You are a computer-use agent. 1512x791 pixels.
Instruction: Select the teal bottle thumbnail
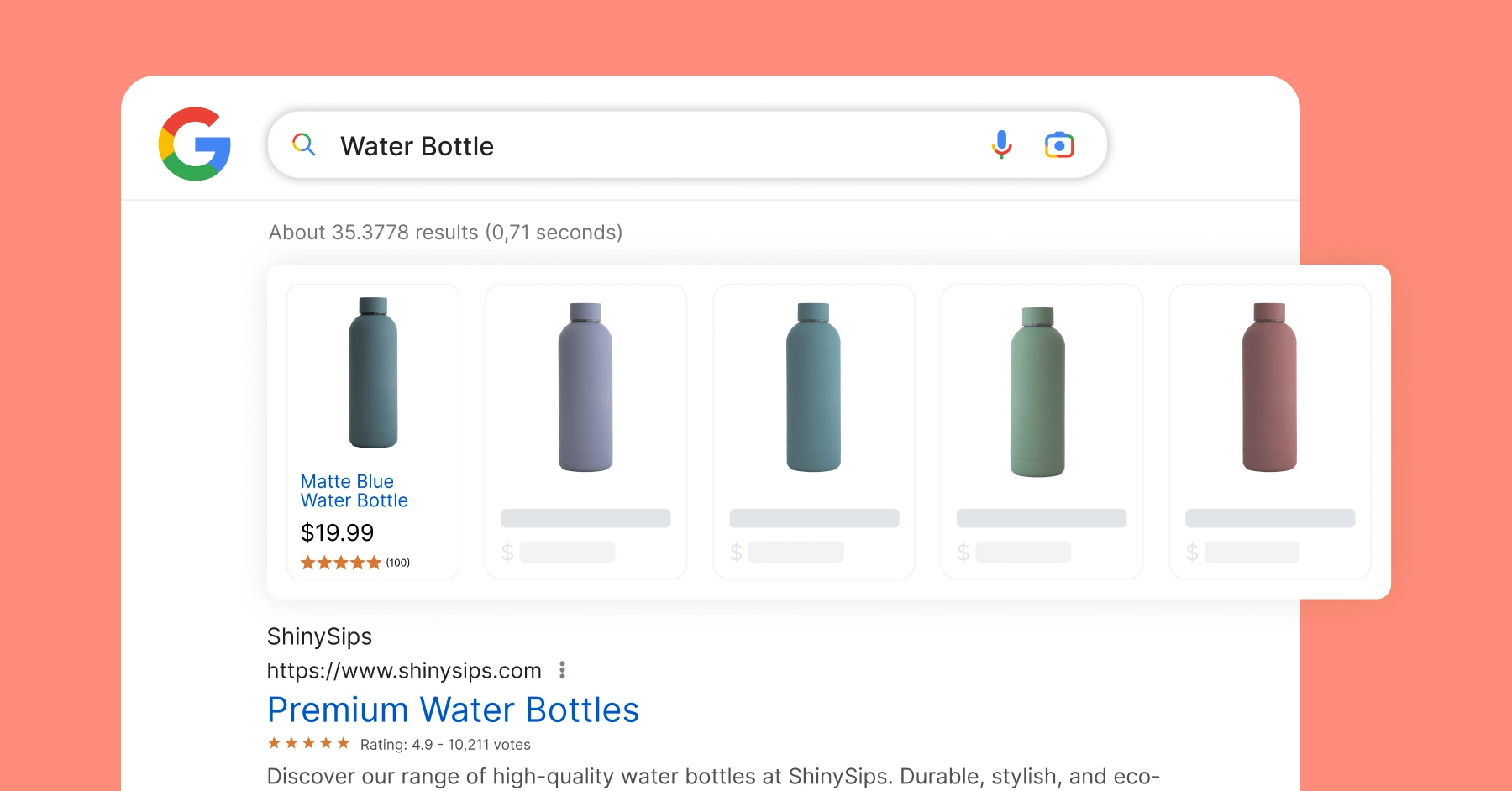click(813, 387)
